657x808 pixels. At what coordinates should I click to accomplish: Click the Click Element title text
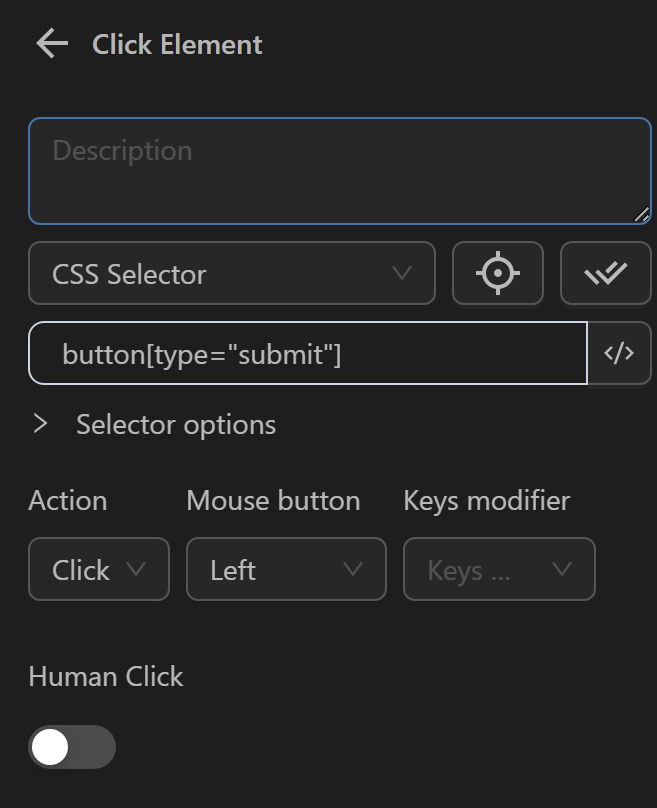pyautogui.click(x=176, y=44)
